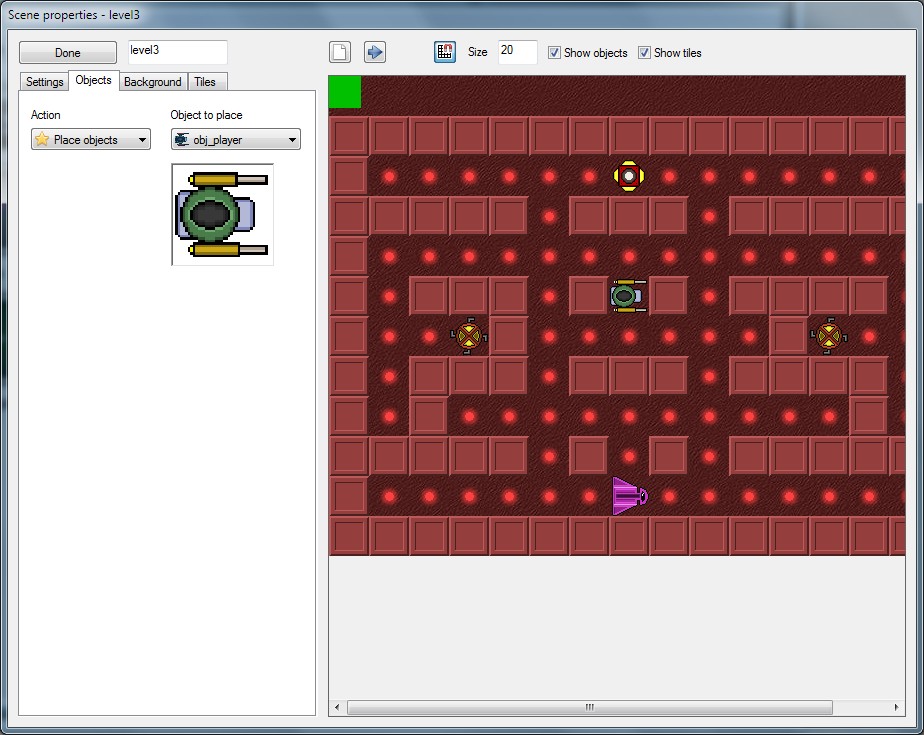Open the Action dropdown showing Place objects

coord(90,140)
